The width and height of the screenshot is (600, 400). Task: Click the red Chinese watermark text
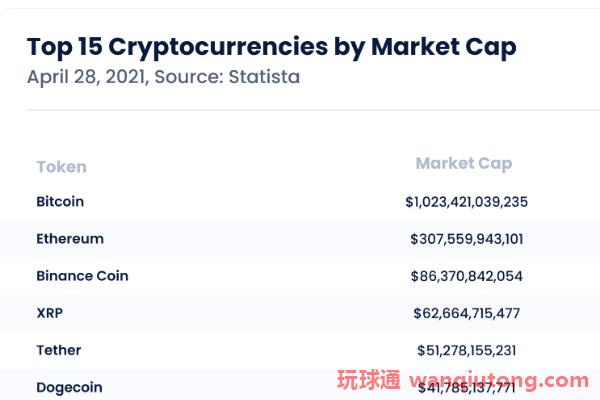(x=369, y=380)
